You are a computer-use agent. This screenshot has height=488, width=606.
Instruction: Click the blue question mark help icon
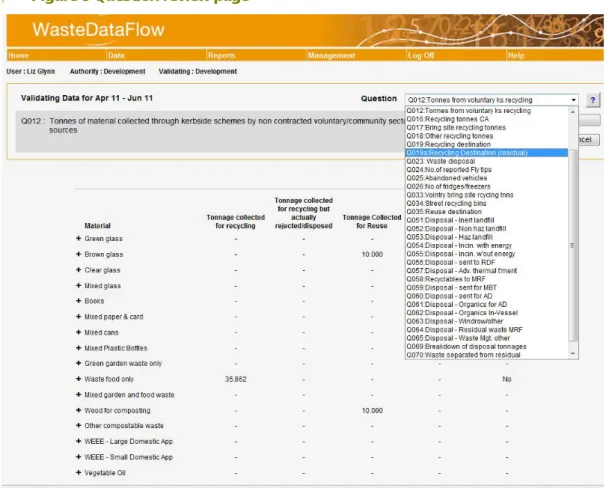click(592, 100)
